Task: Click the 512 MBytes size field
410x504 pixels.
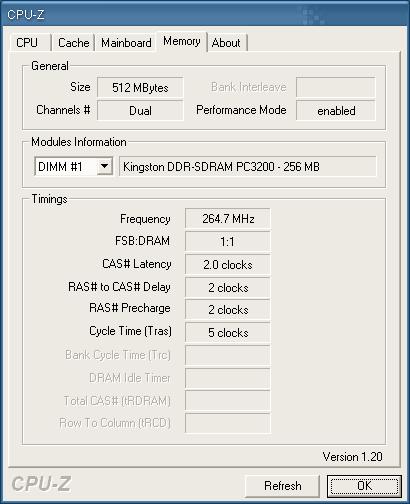Action: coord(140,87)
